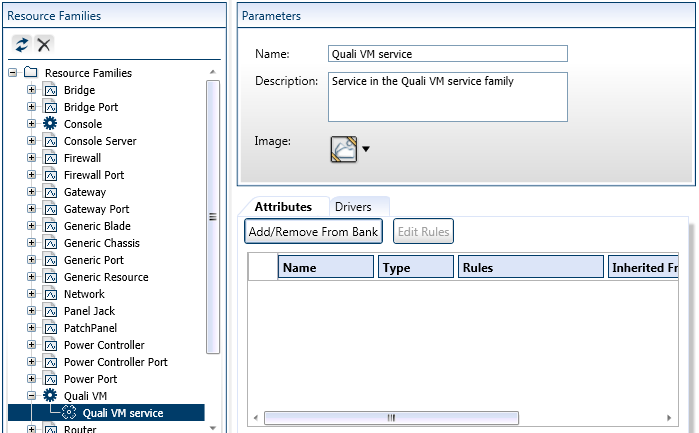This screenshot has height=433, width=699.
Task: Click the Quali VM gear icon
Action: point(50,396)
